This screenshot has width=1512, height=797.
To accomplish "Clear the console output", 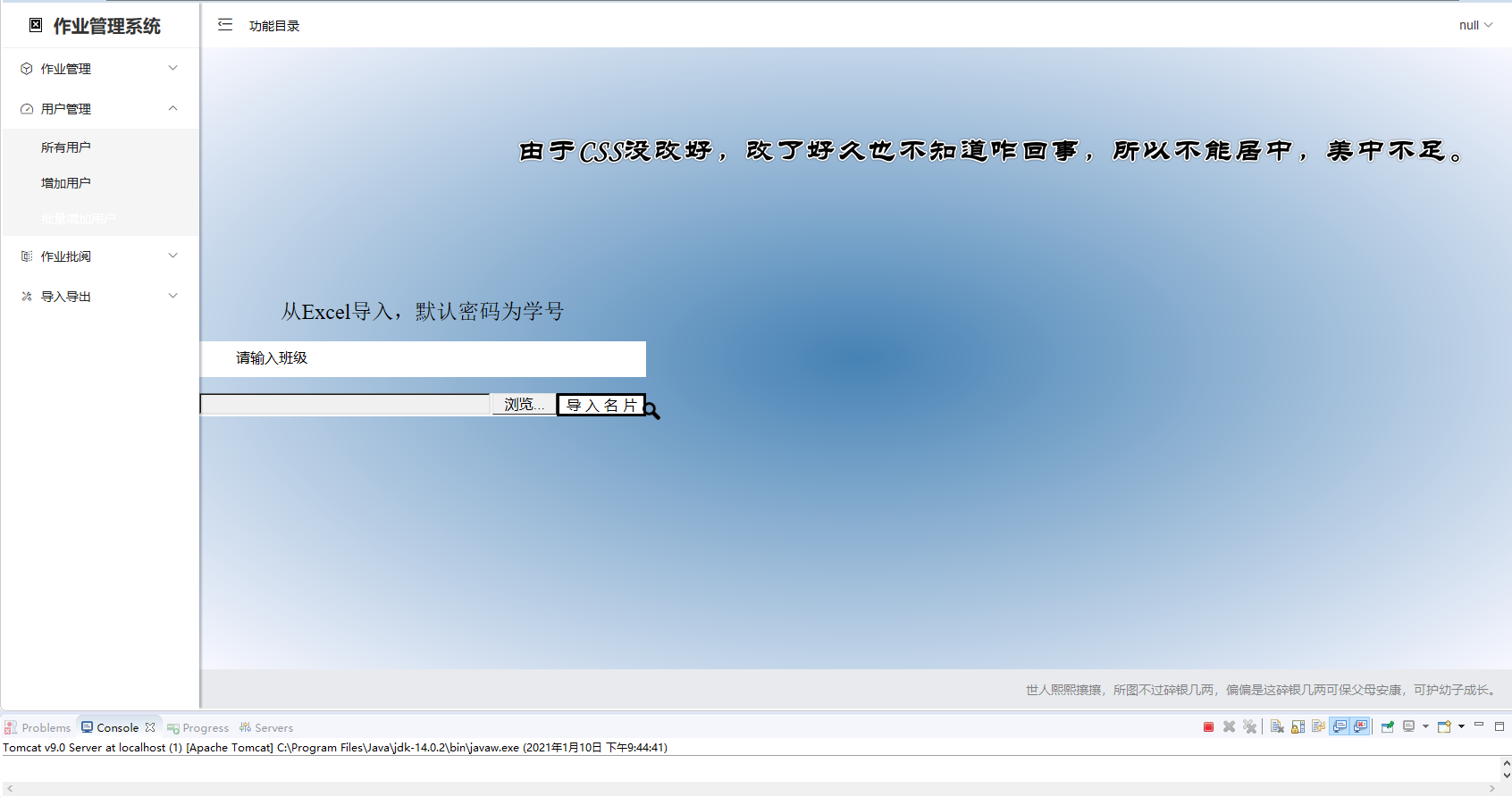I will pyautogui.click(x=1277, y=726).
